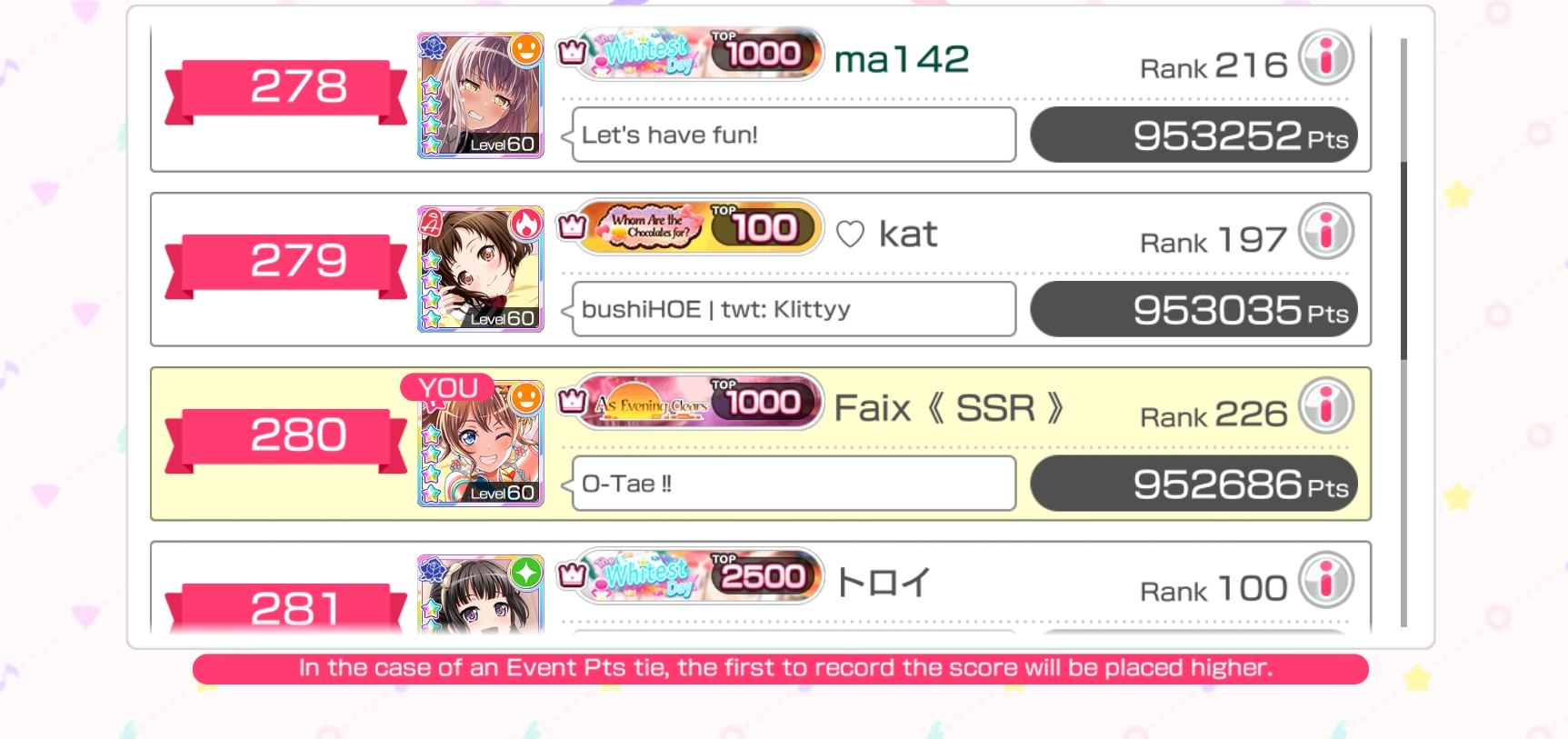Click the "Let's have fun!" comment box

point(793,135)
